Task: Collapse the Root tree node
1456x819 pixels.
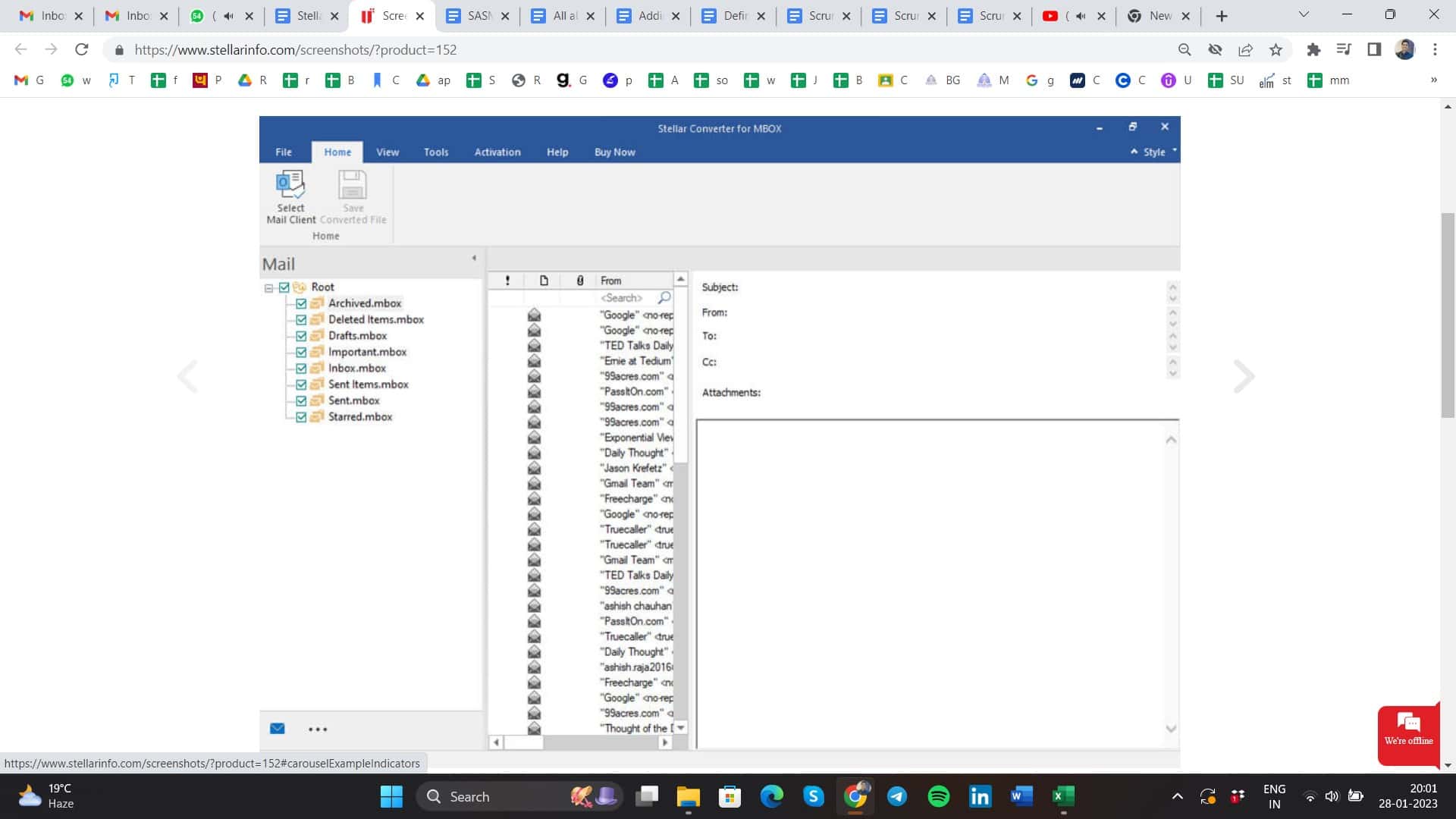Action: (268, 288)
